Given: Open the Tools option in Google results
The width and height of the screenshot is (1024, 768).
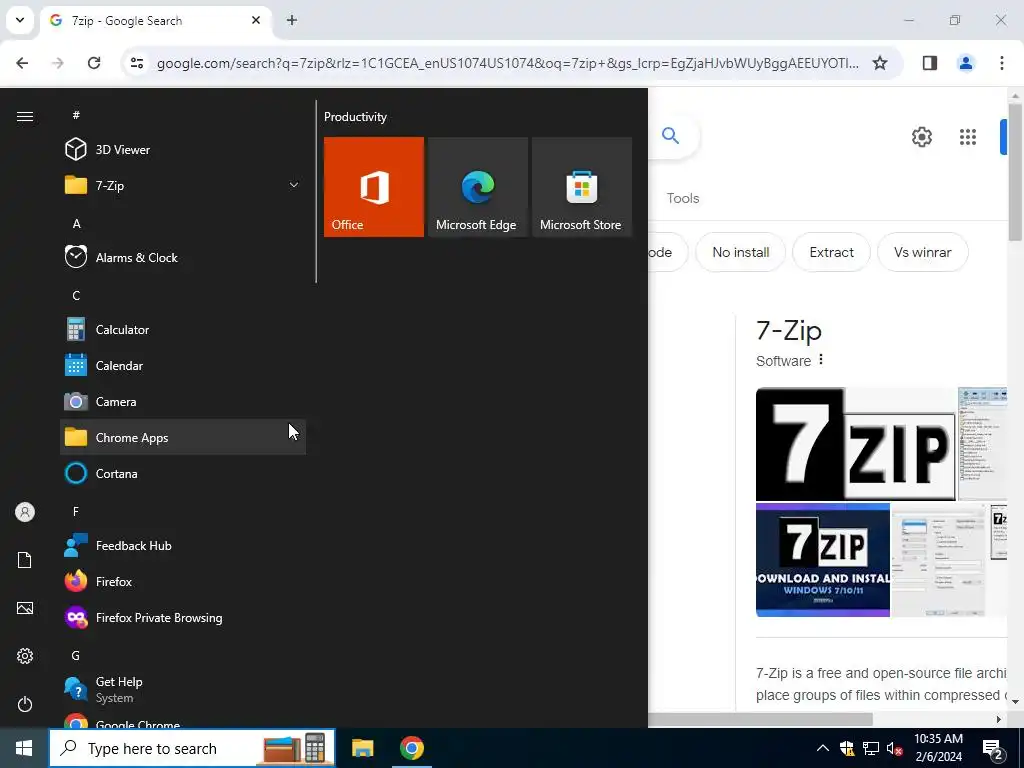Looking at the screenshot, I should (682, 198).
